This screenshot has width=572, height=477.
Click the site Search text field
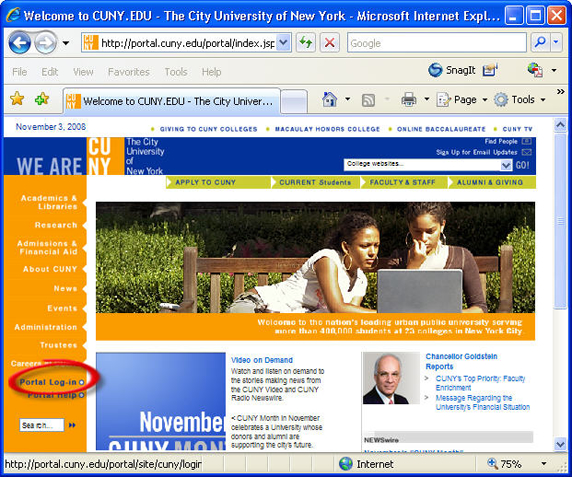pos(42,425)
